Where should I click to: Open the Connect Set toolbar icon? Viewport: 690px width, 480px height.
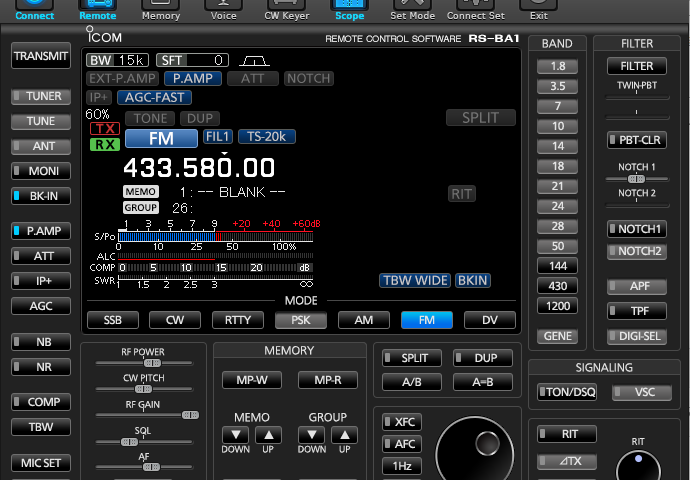(x=476, y=10)
